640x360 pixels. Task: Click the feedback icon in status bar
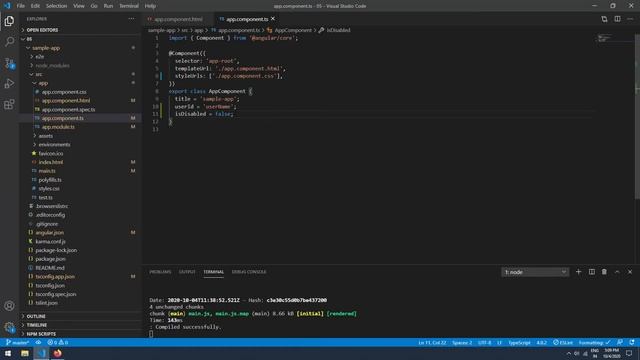point(620,342)
